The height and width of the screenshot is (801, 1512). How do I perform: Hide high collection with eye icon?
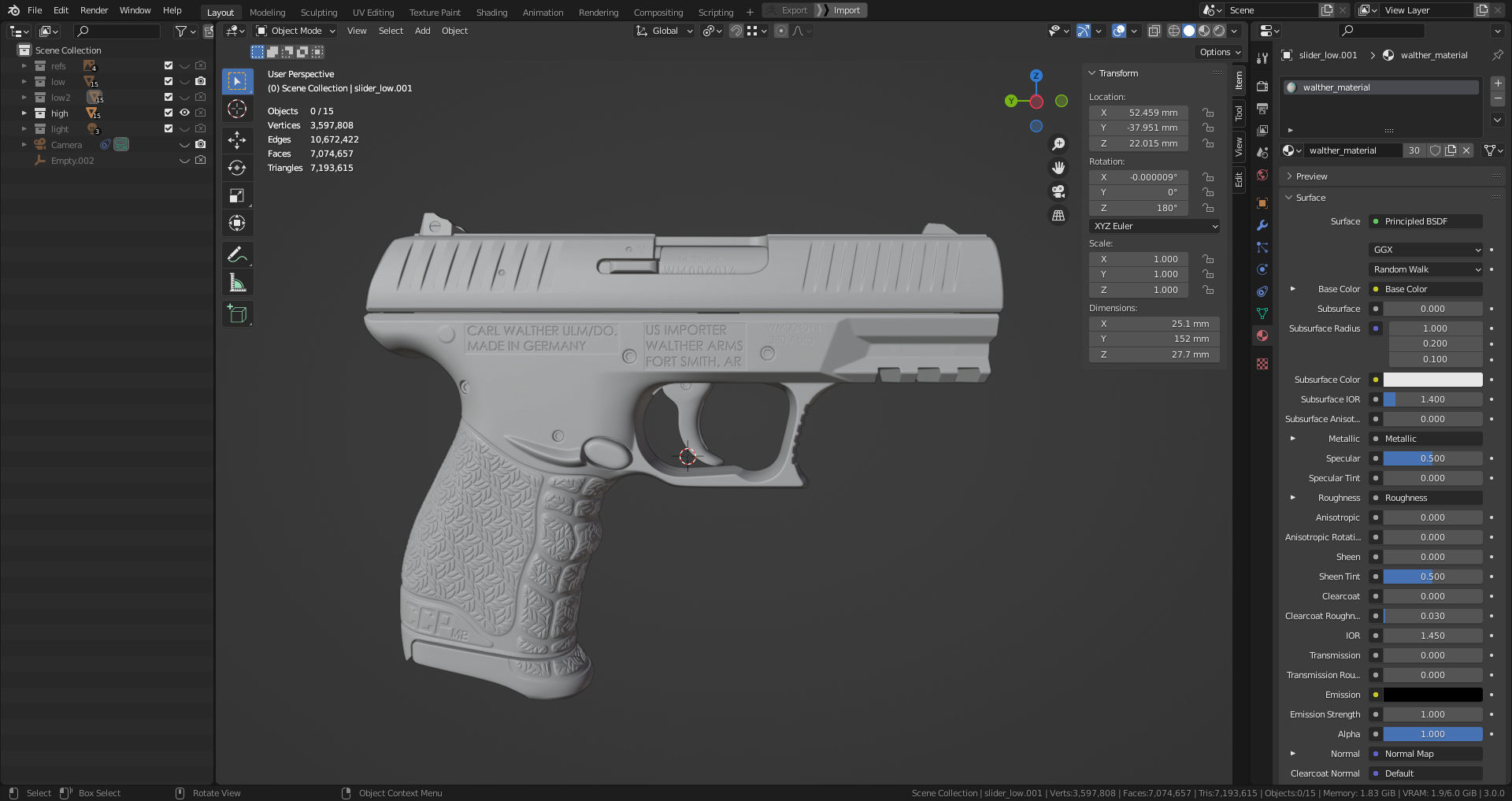tap(184, 113)
